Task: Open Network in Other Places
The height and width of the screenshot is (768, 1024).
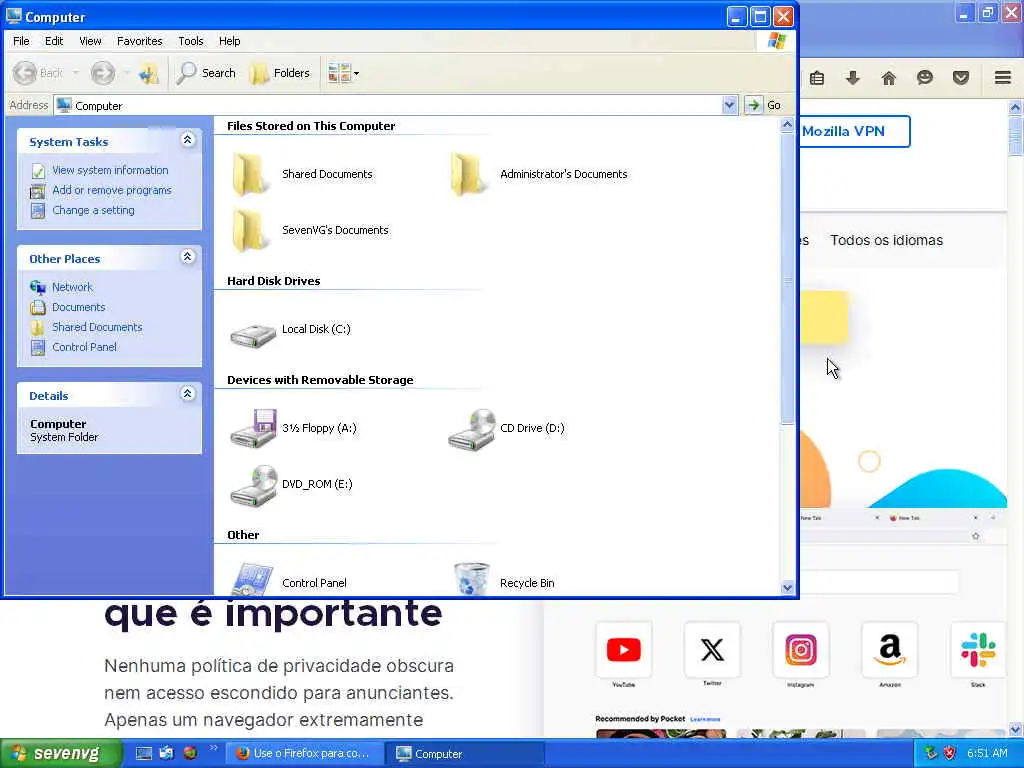Action: [x=72, y=287]
